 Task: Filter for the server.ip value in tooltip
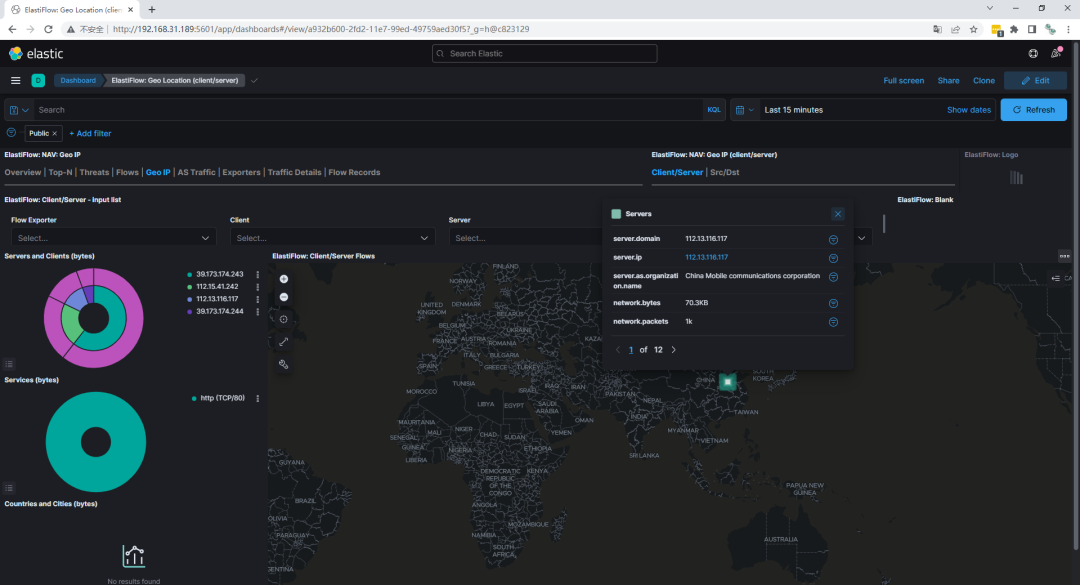(833, 258)
